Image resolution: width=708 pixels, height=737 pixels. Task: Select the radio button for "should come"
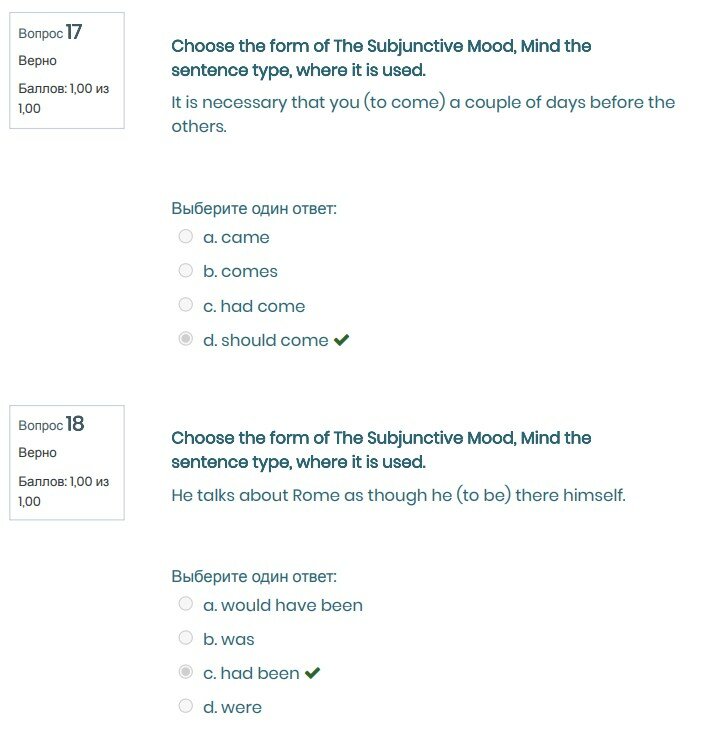pos(186,340)
